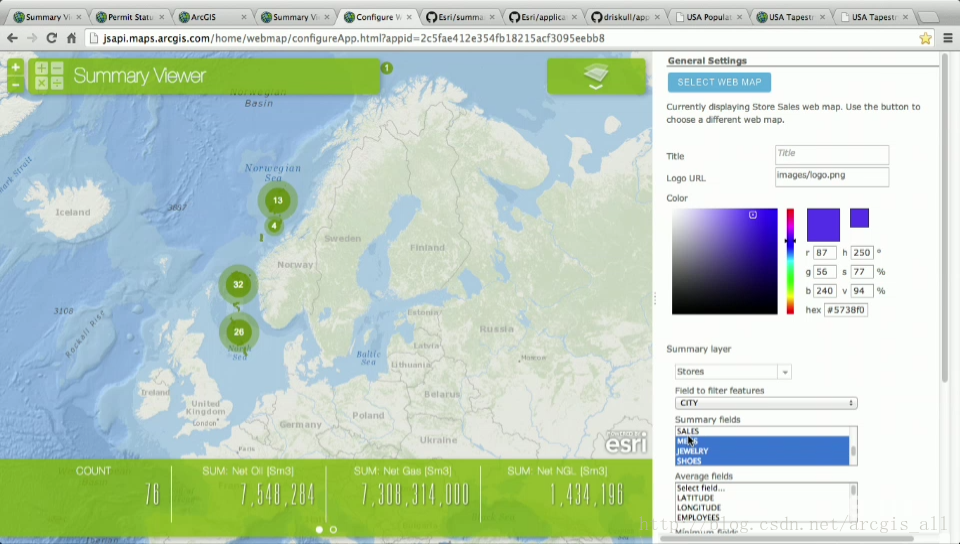Zoom out of the map with minus button
Viewport: 960px width, 544px height.
click(x=15, y=84)
